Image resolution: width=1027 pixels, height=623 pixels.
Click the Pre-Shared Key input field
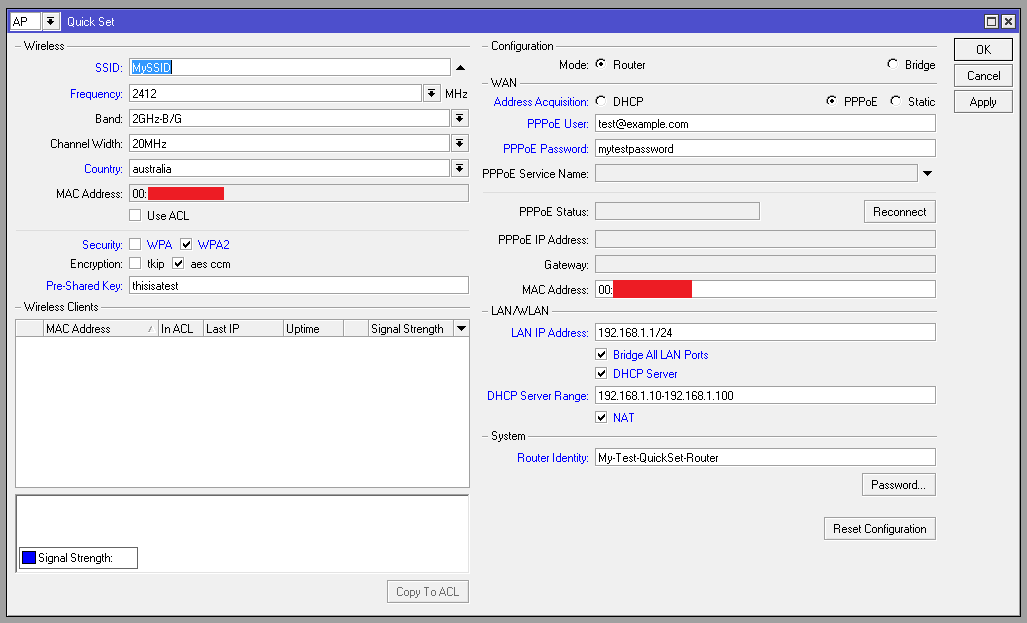coord(298,286)
